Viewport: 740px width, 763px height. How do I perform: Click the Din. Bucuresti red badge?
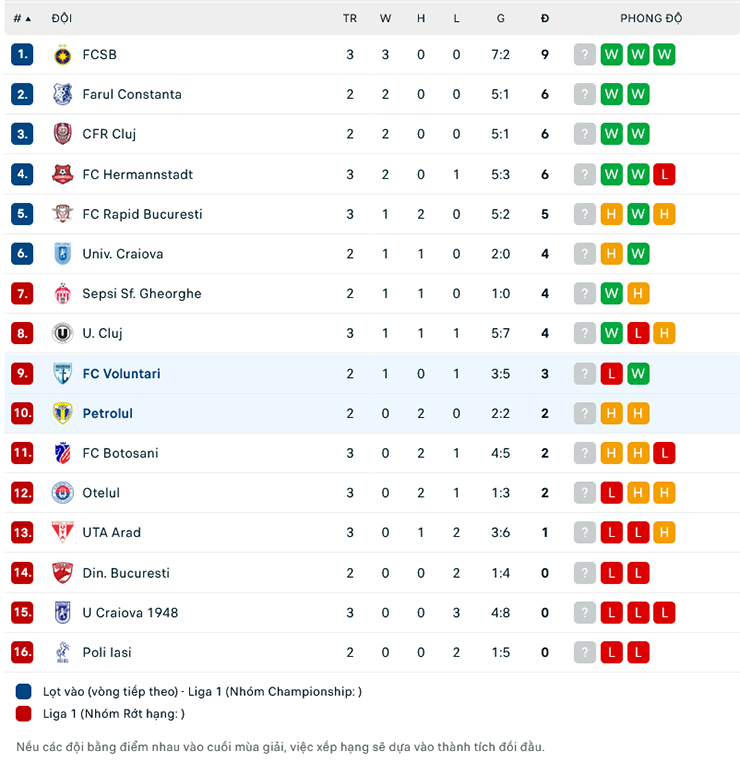63,573
